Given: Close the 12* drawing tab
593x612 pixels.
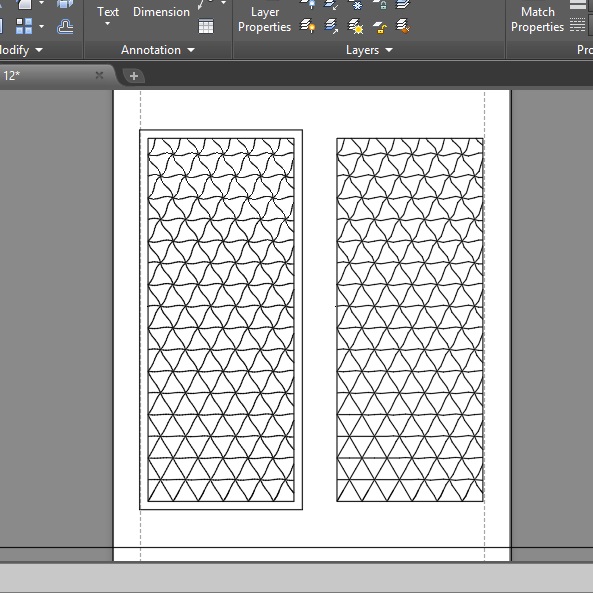Looking at the screenshot, I should [99, 75].
